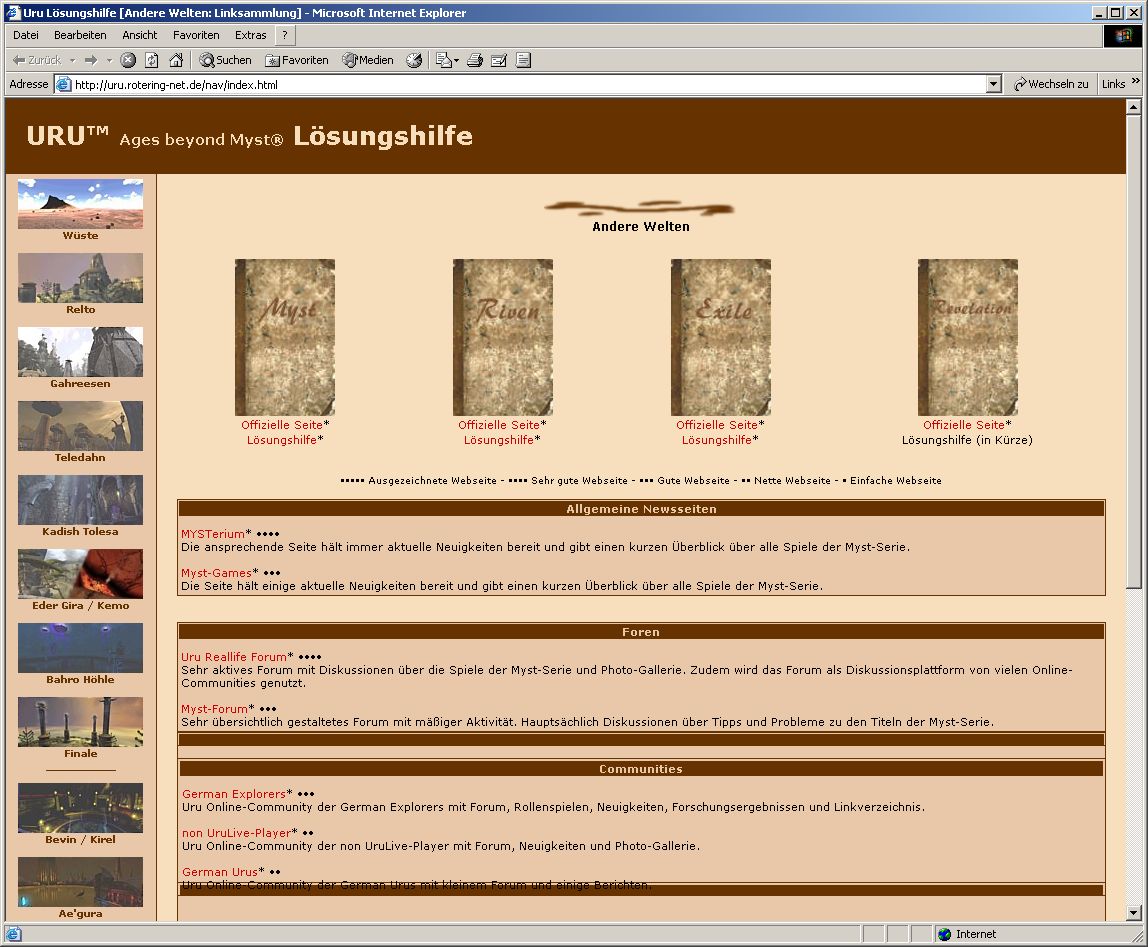Click the Refresh page icon
The image size is (1148, 947).
tap(152, 60)
